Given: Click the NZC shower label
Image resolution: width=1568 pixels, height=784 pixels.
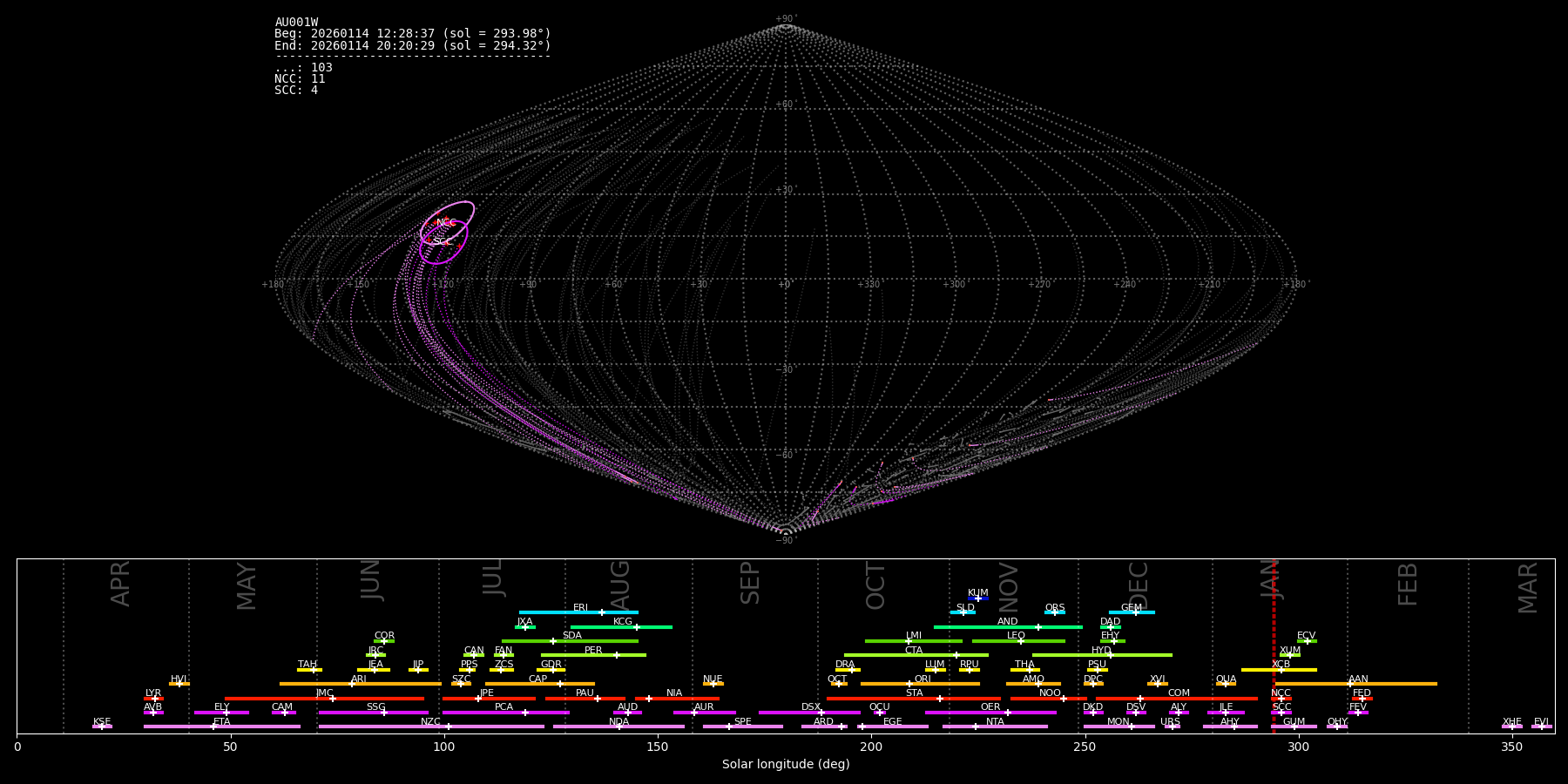Looking at the screenshot, I should point(430,722).
